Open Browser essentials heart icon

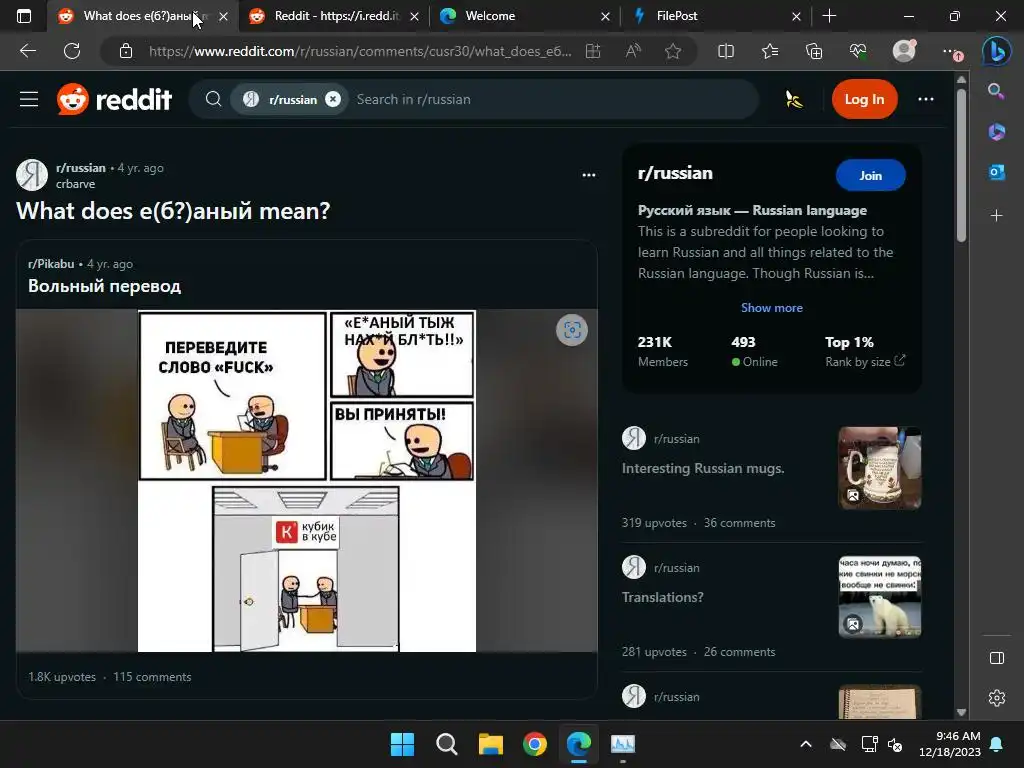click(858, 51)
